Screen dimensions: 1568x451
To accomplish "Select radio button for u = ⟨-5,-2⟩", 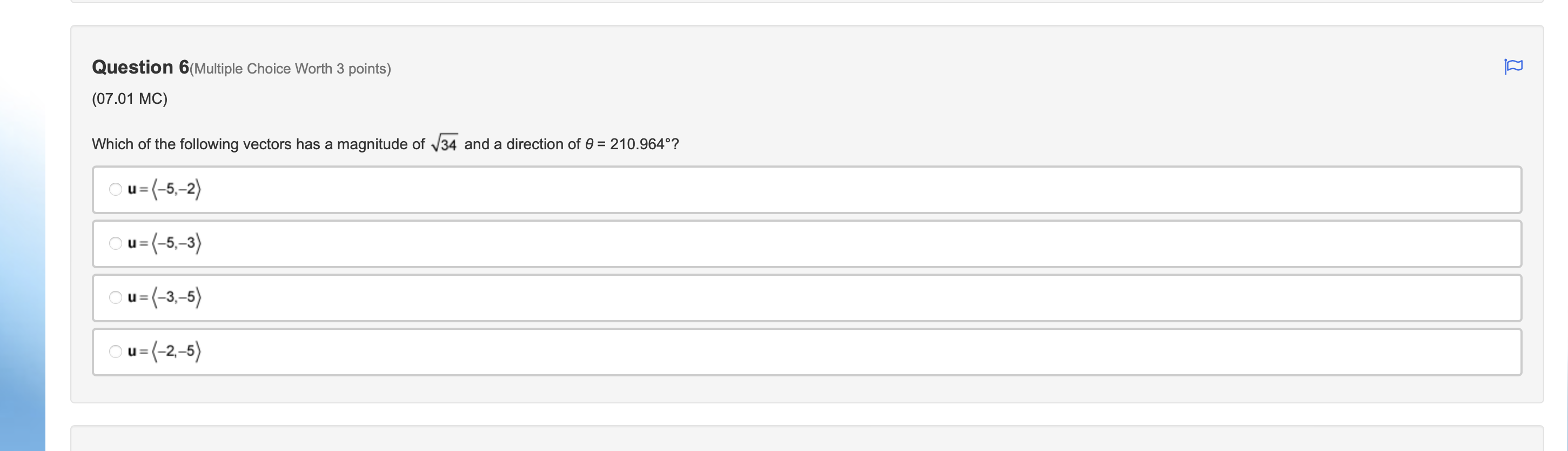I will click(116, 190).
